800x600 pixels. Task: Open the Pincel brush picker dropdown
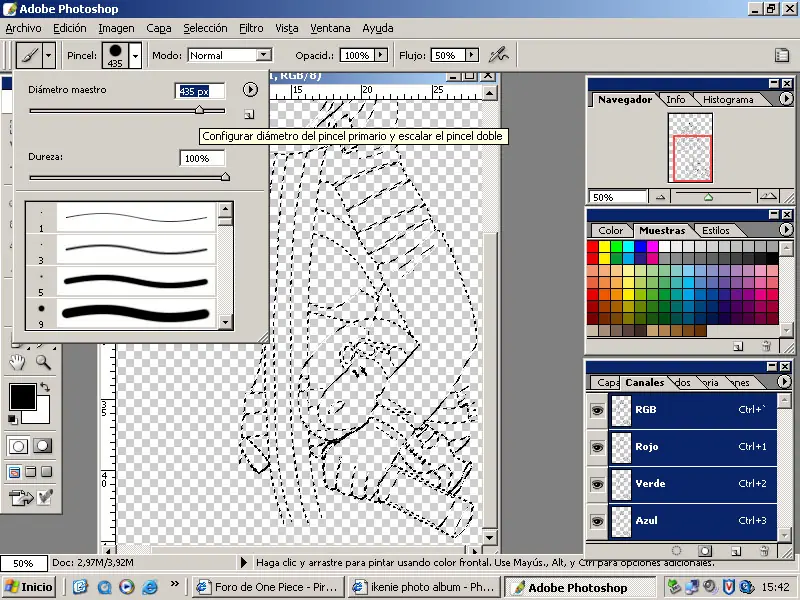pos(135,55)
